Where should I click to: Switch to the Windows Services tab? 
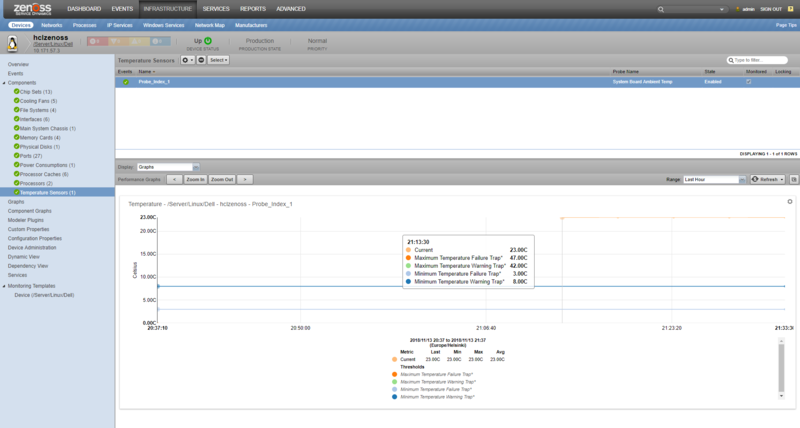[x=163, y=25]
